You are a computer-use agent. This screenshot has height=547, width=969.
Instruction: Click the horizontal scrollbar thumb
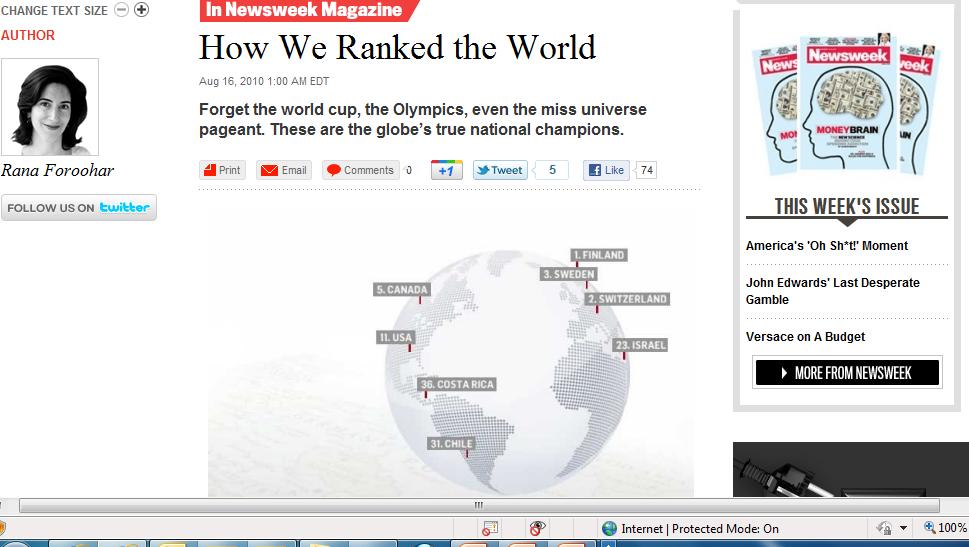click(479, 506)
